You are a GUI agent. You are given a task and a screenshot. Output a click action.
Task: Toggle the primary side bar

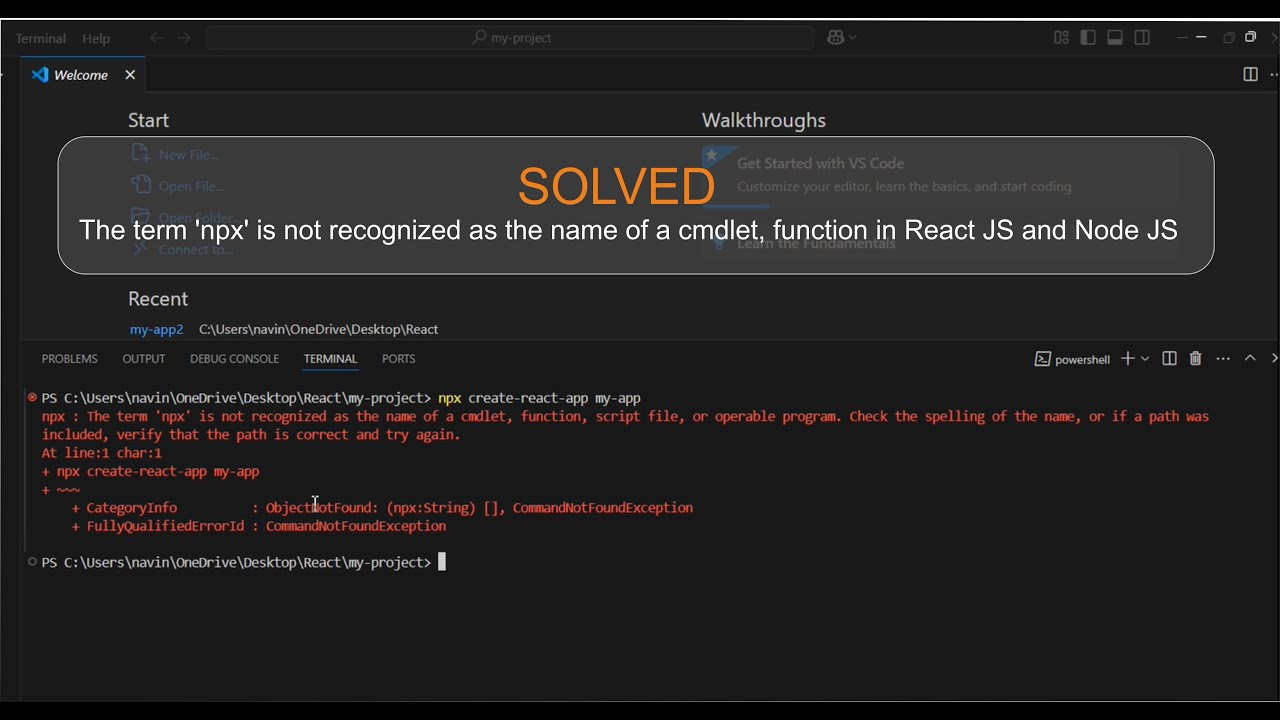[x=1088, y=37]
